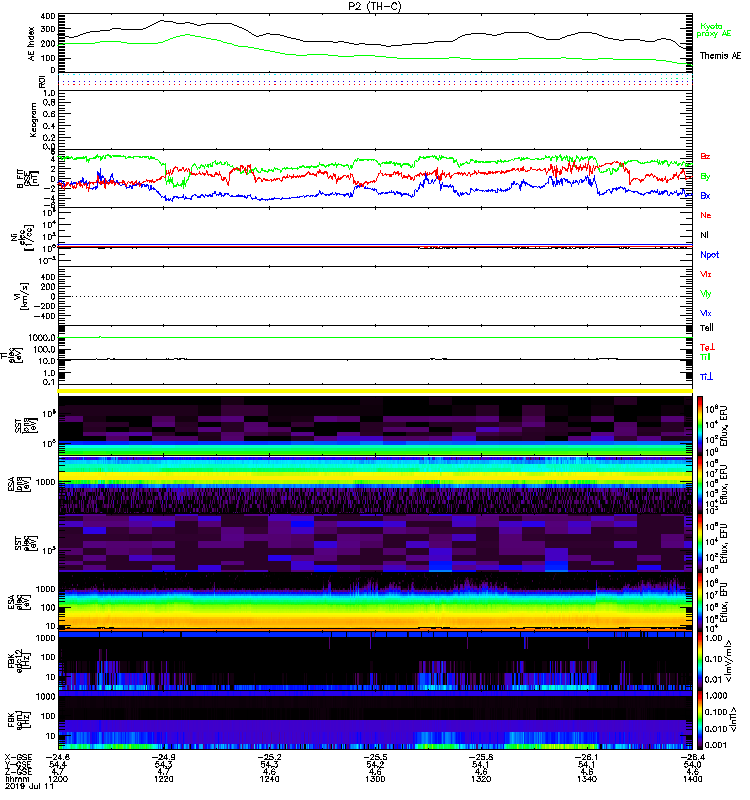
Task: Select the black Tell temperature legend label
Action: click(x=707, y=328)
